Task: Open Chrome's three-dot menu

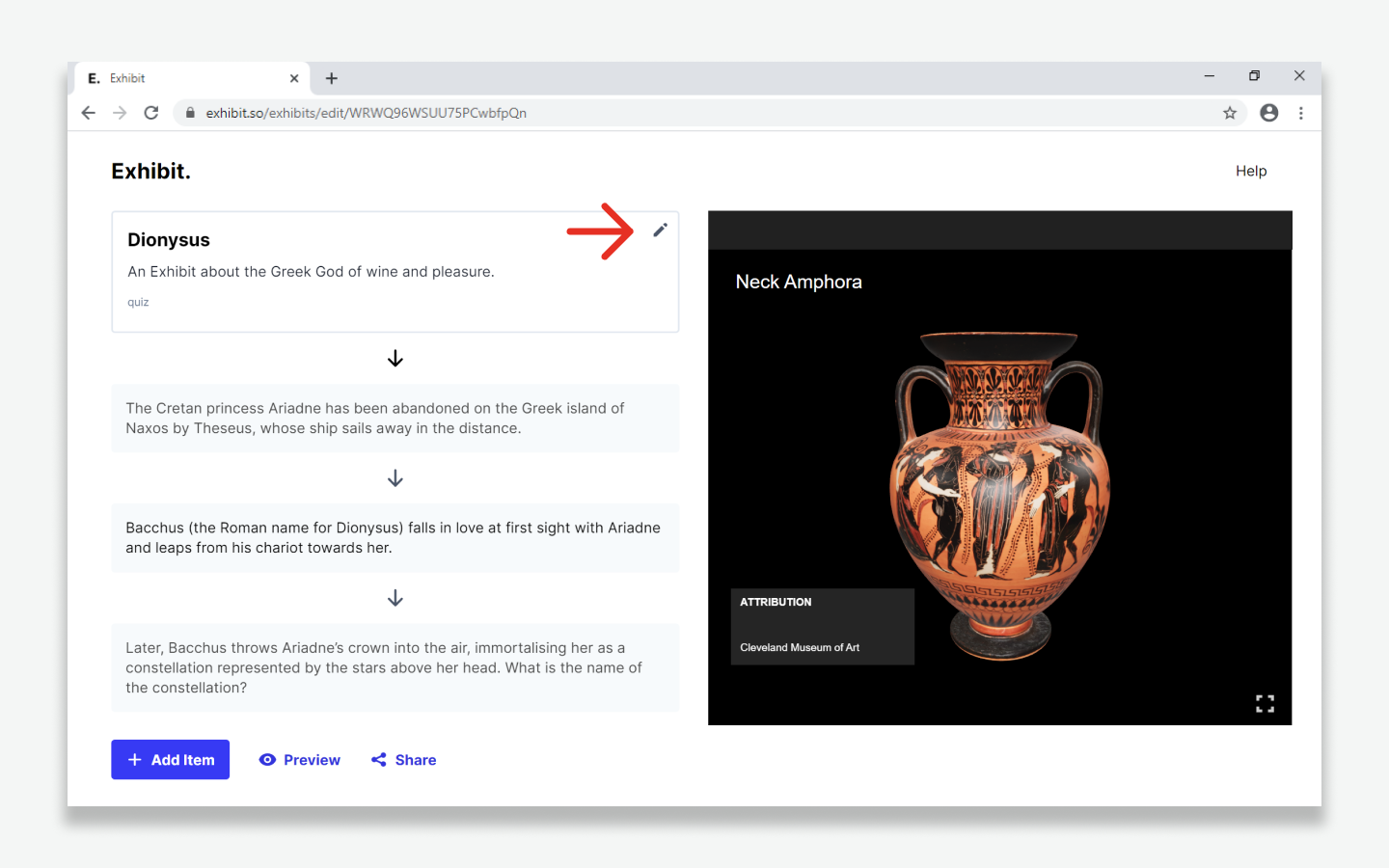Action: [1301, 113]
